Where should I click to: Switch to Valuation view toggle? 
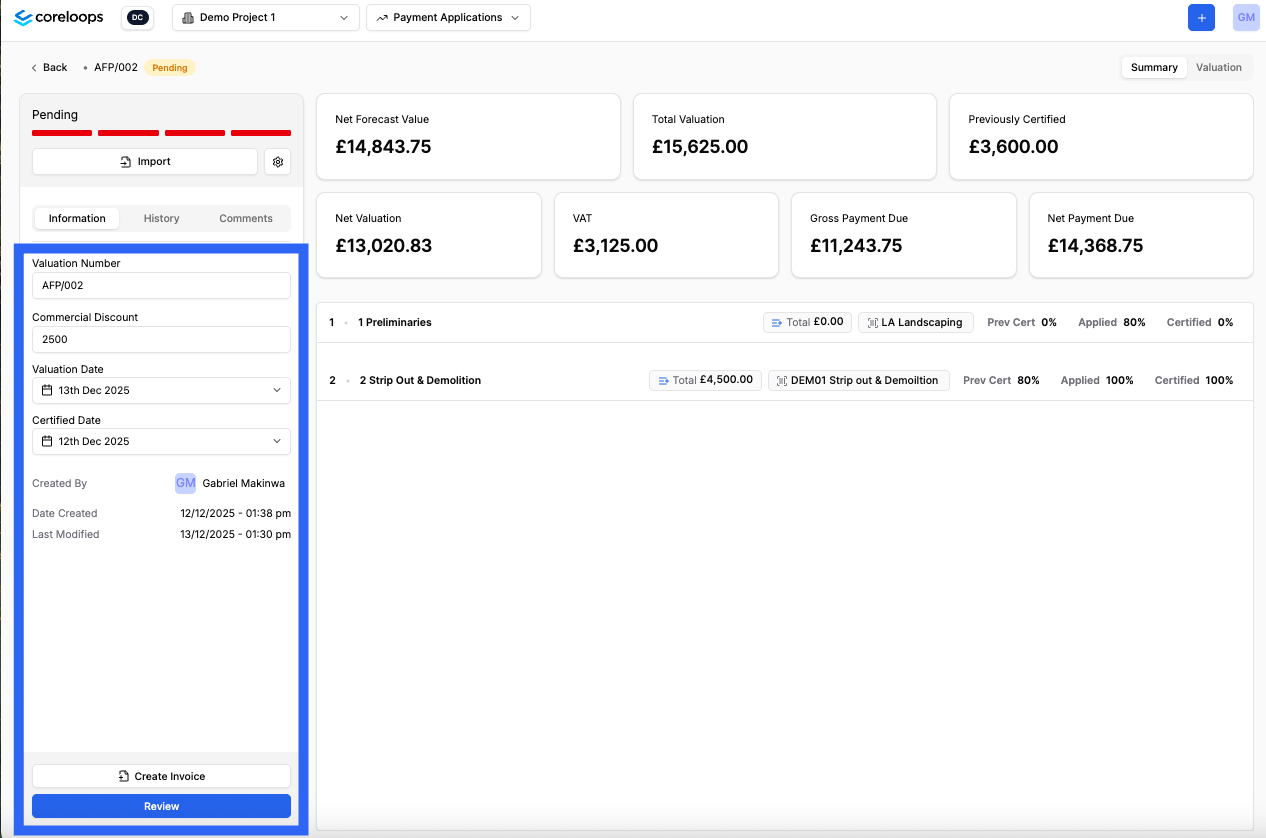(1218, 68)
